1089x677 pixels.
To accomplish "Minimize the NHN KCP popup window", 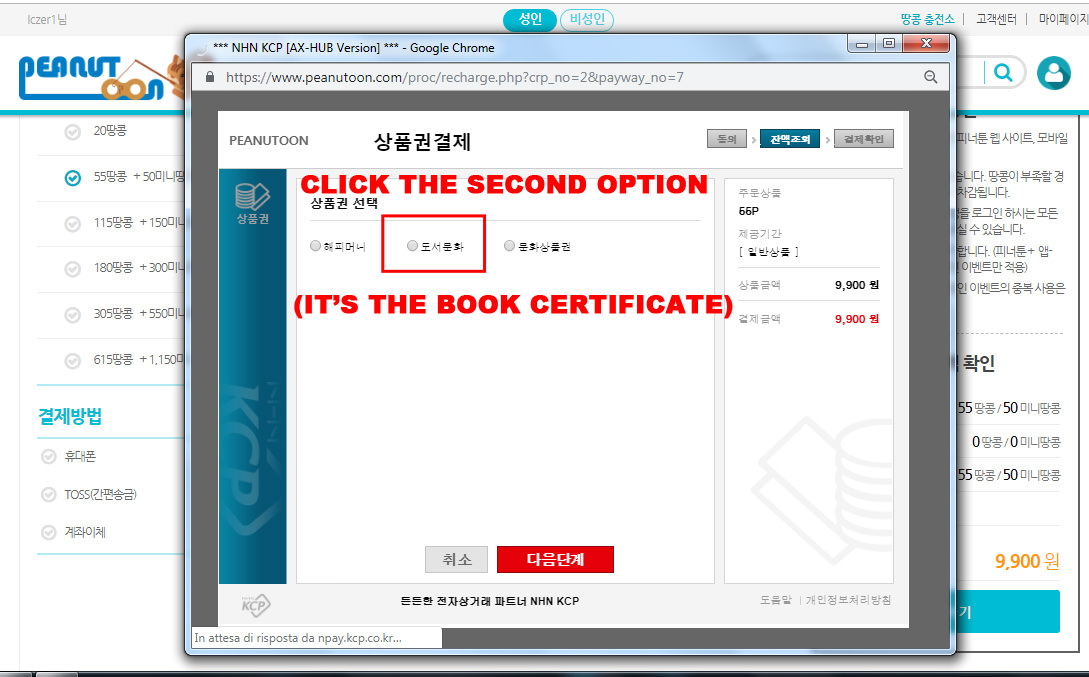I will [862, 44].
